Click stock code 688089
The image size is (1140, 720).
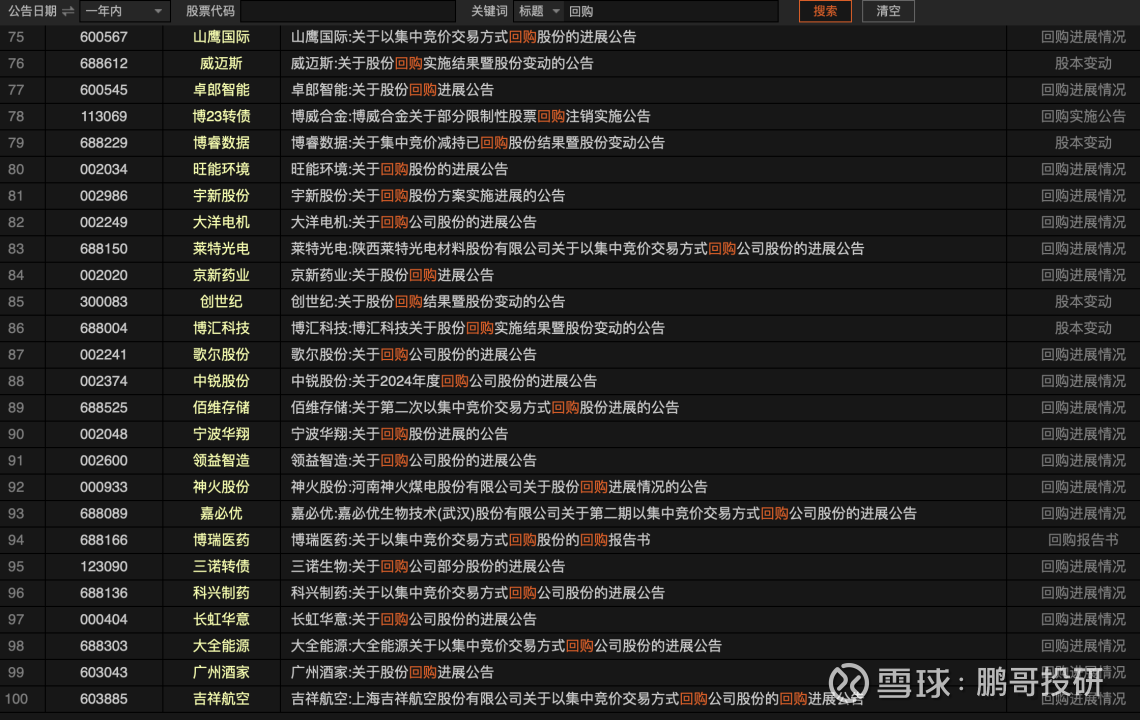pos(104,513)
